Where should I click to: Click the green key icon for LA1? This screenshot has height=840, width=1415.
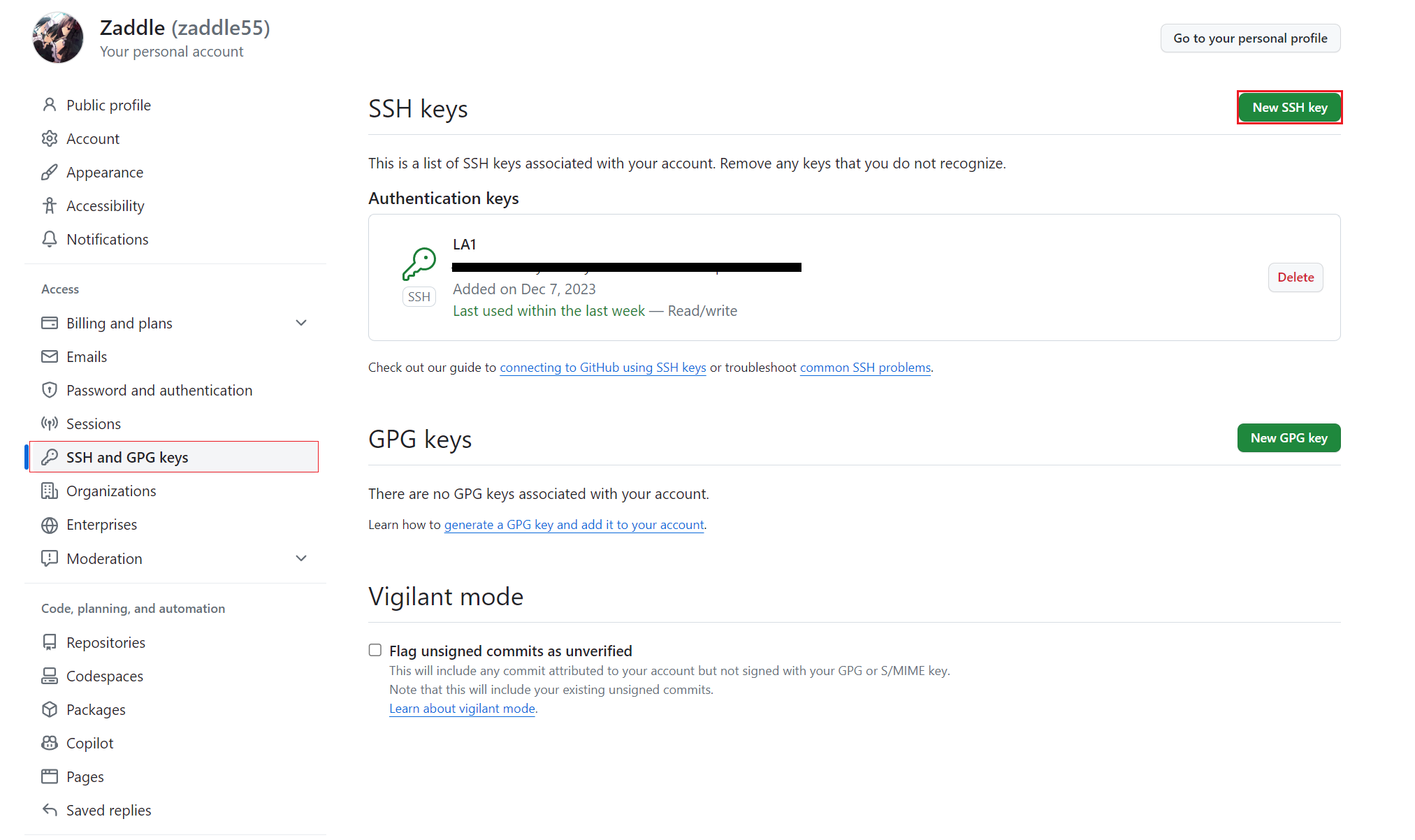click(419, 263)
